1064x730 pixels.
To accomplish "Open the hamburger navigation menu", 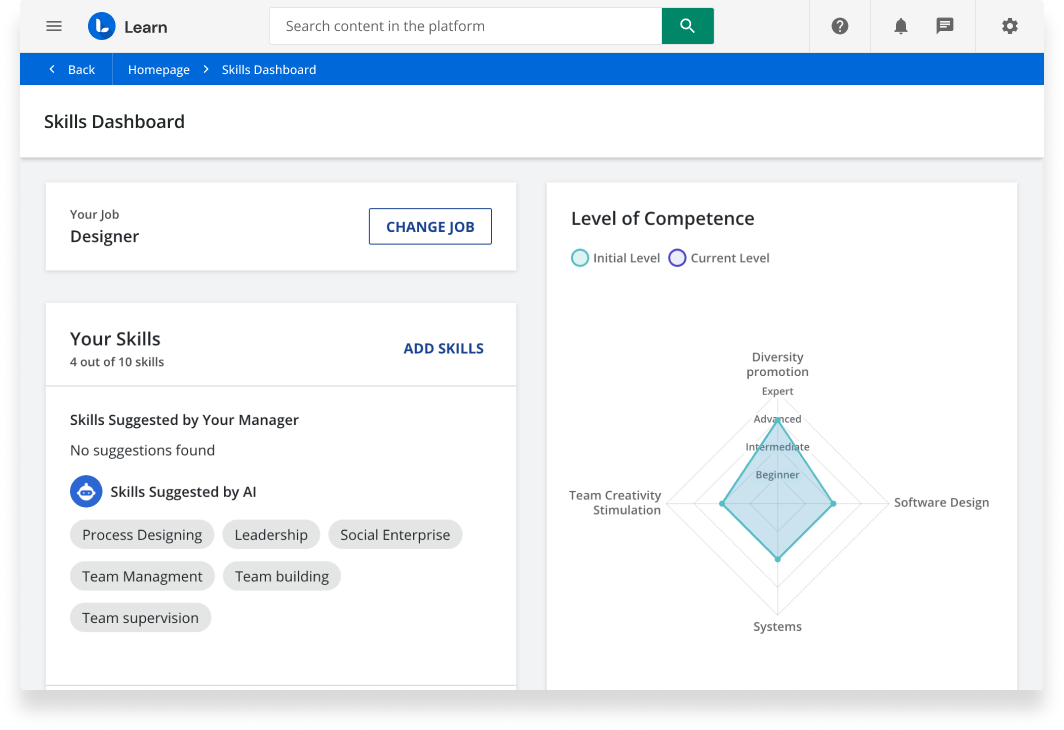I will pyautogui.click(x=54, y=26).
